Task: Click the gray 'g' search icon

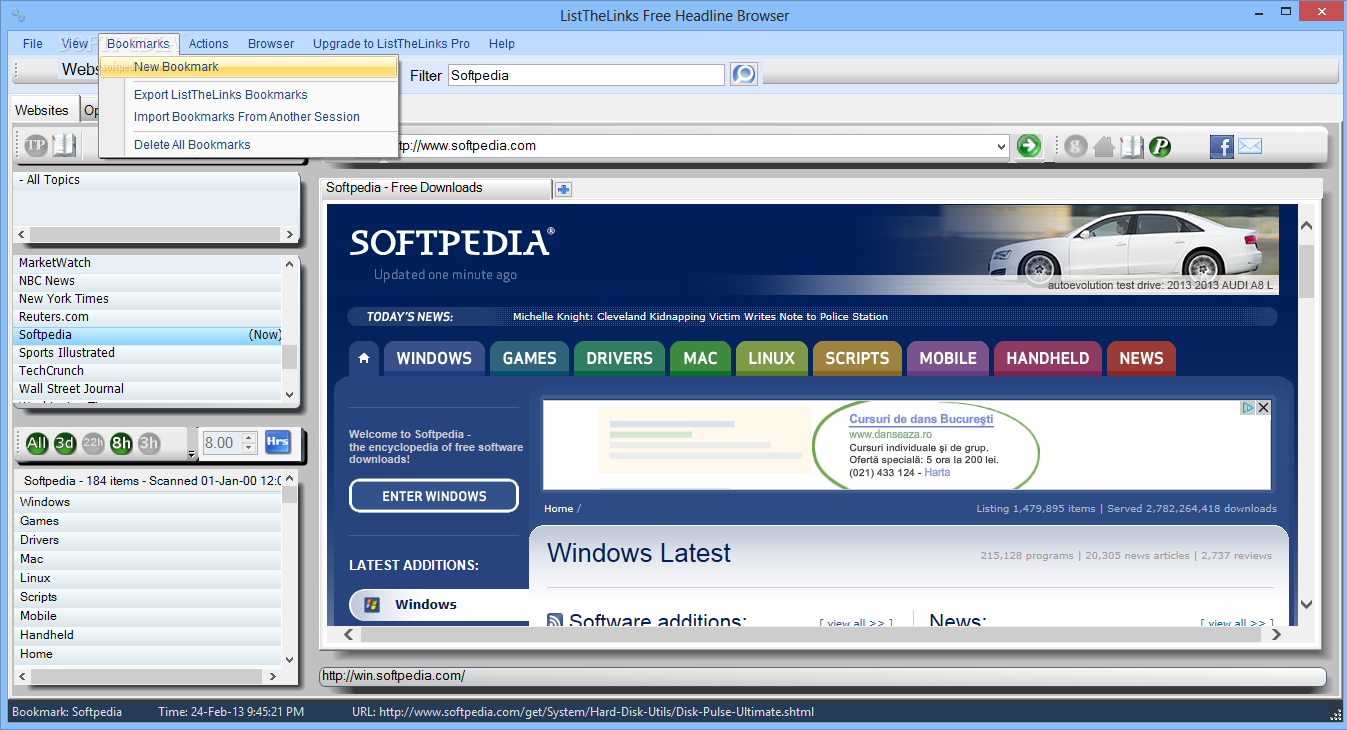Action: point(1076,147)
